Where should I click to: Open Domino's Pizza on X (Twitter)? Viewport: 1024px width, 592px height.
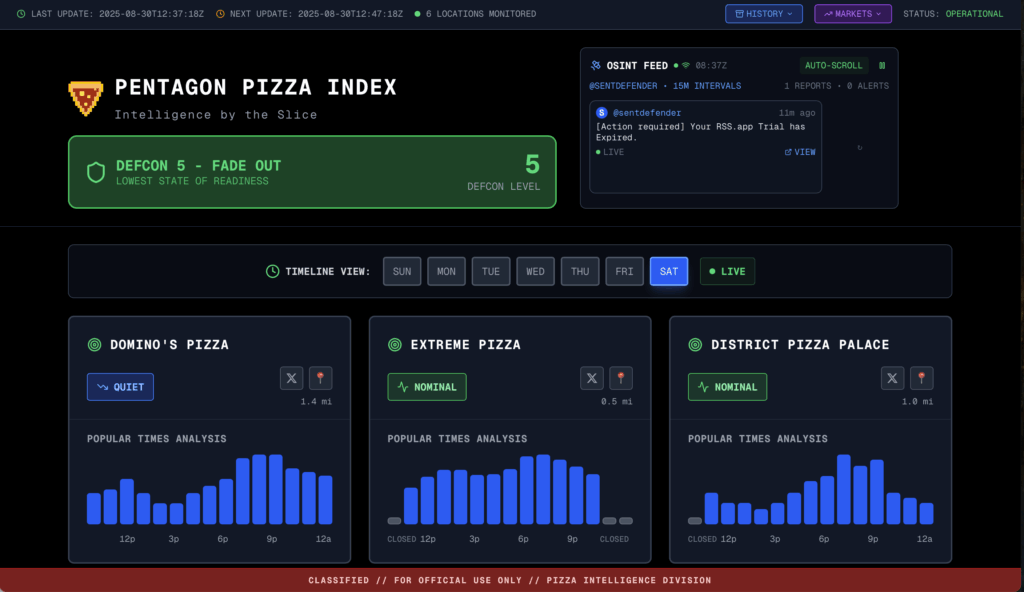point(291,378)
